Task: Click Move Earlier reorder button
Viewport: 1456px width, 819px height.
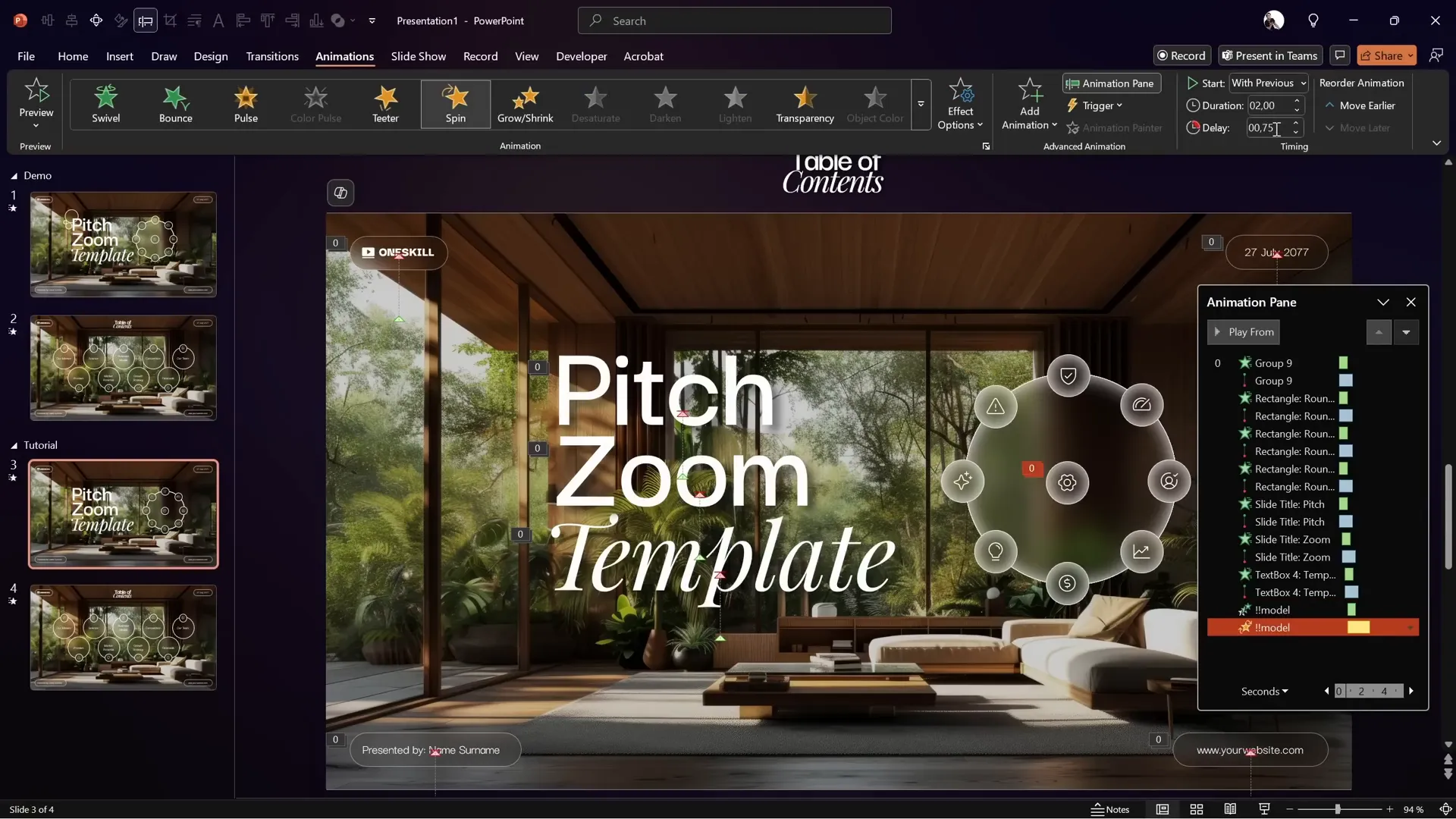Action: click(x=1360, y=105)
